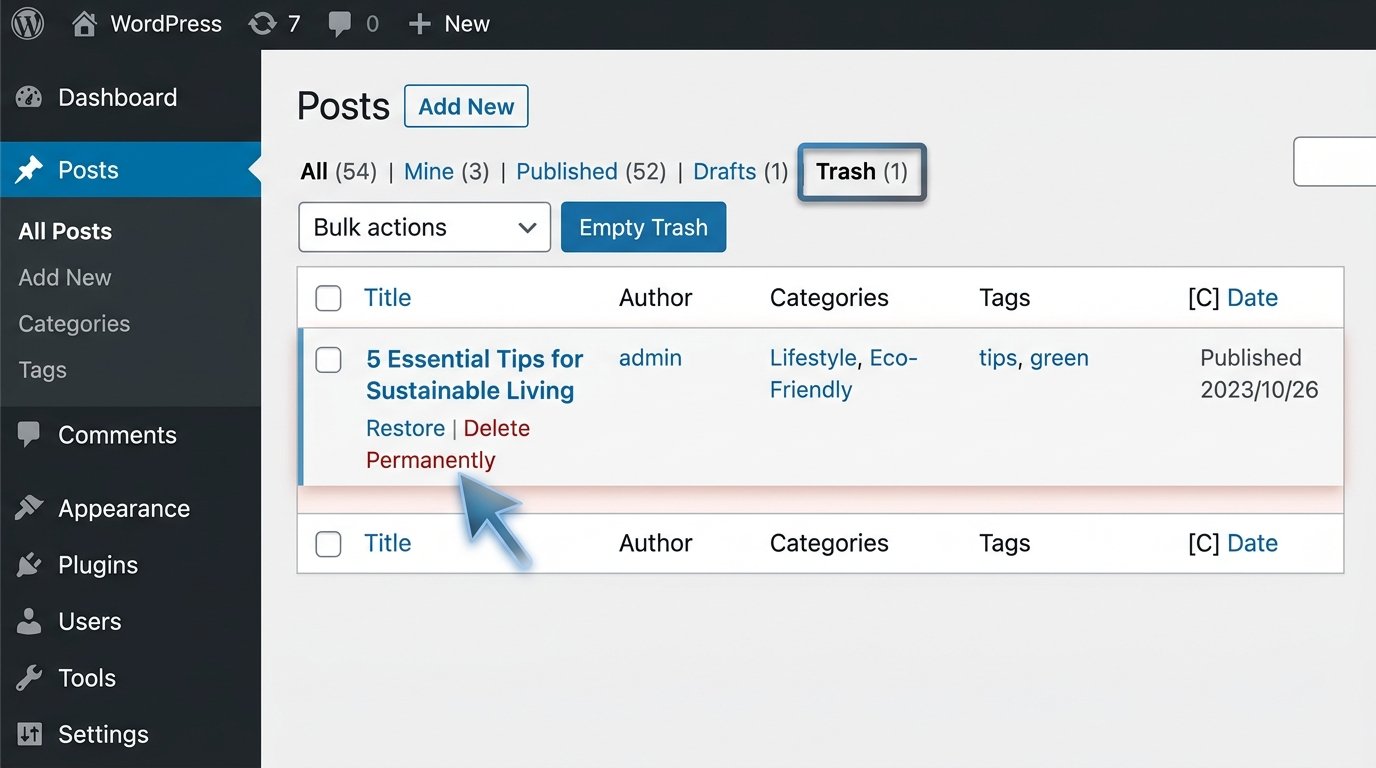Screen dimensions: 1376x768
Task: Open Users menu in sidebar
Action: click(x=90, y=621)
